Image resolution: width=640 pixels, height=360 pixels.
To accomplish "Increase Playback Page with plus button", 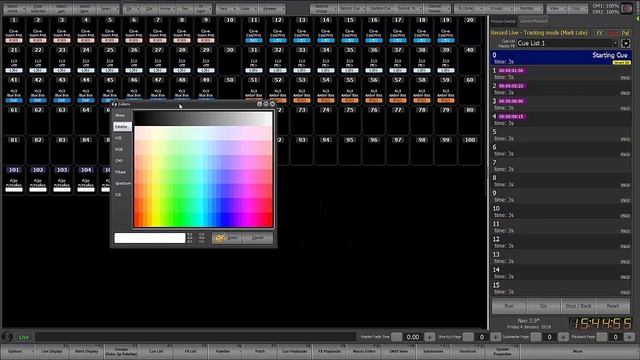I will 629,337.
